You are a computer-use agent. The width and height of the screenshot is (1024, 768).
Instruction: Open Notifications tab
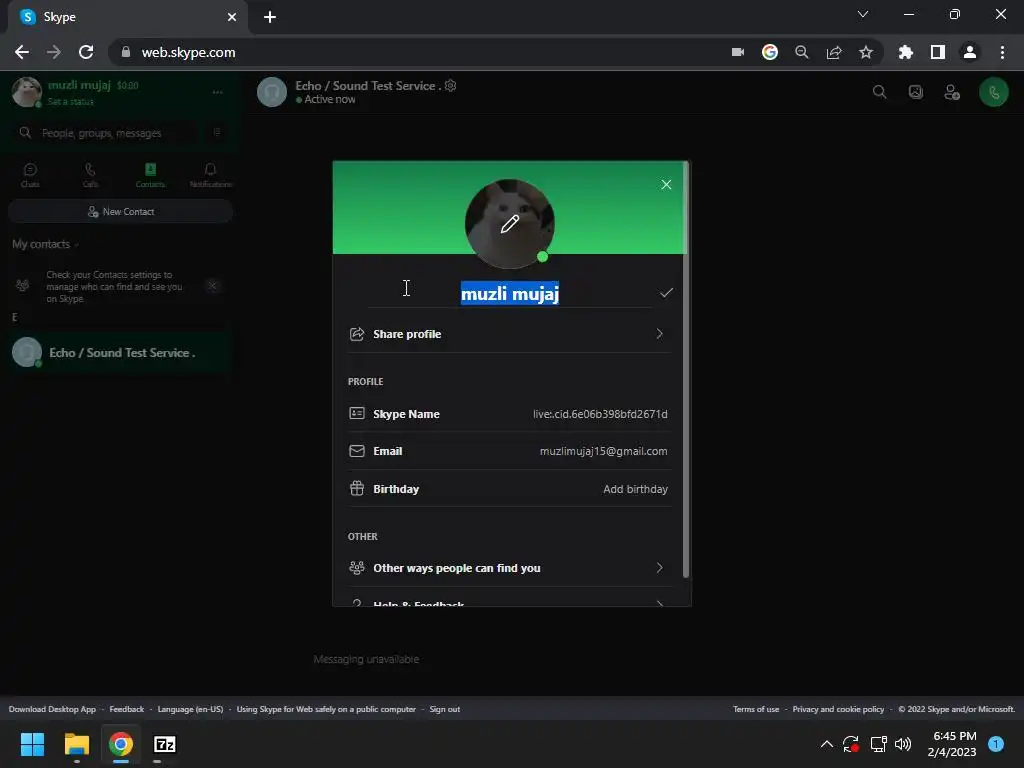[x=210, y=175]
